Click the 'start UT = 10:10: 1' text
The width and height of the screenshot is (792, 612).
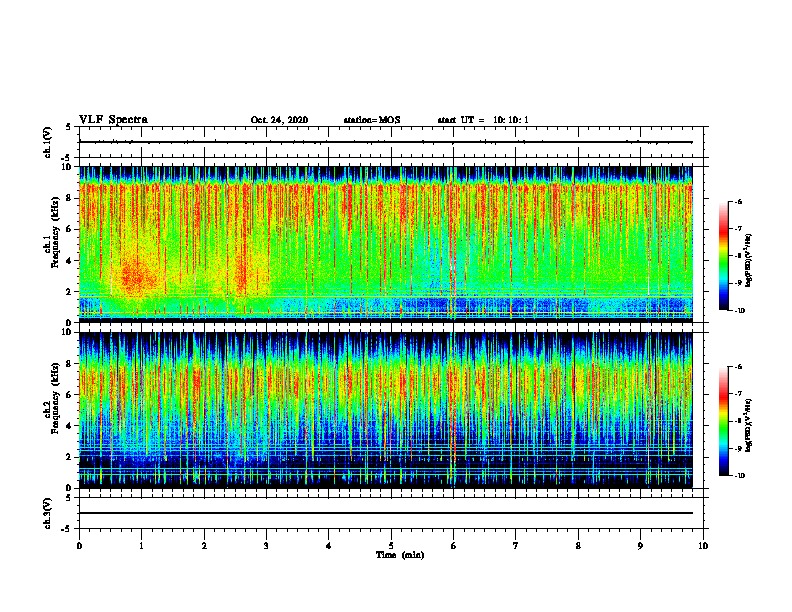point(483,120)
